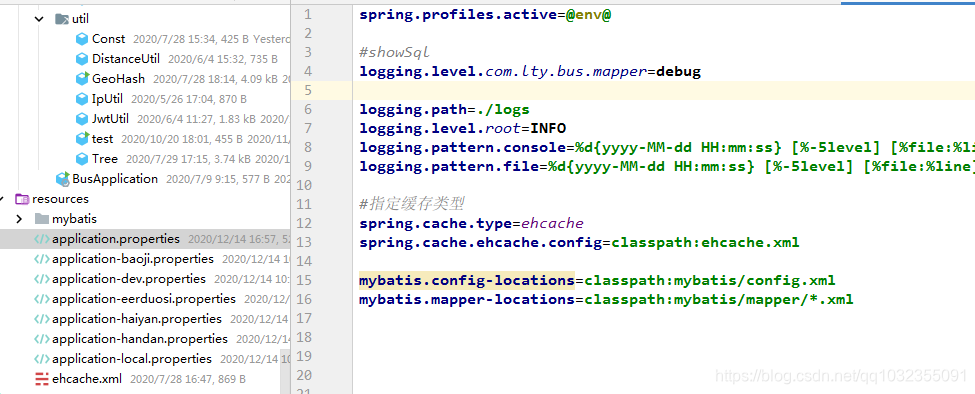Click line number 15 in gutter
The height and width of the screenshot is (394, 975).
click(304, 280)
